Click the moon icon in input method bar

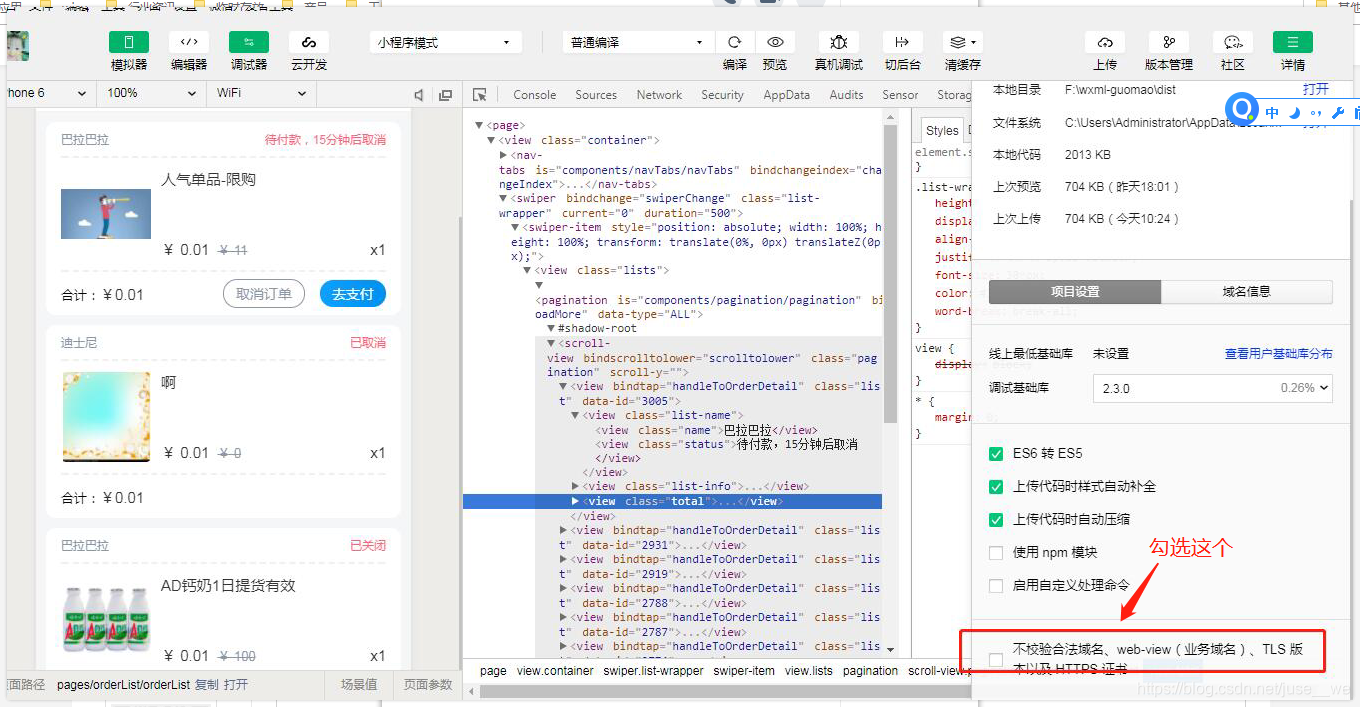coord(1294,113)
